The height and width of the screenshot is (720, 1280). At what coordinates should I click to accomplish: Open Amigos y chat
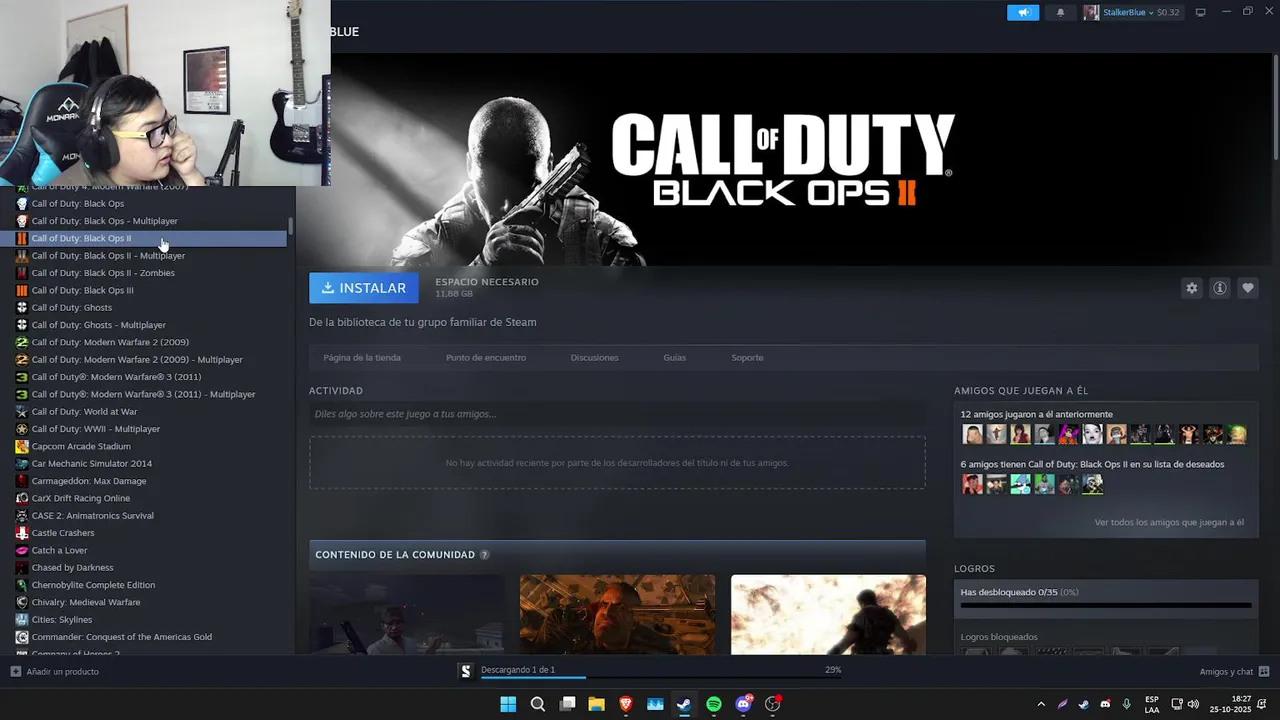1234,672
